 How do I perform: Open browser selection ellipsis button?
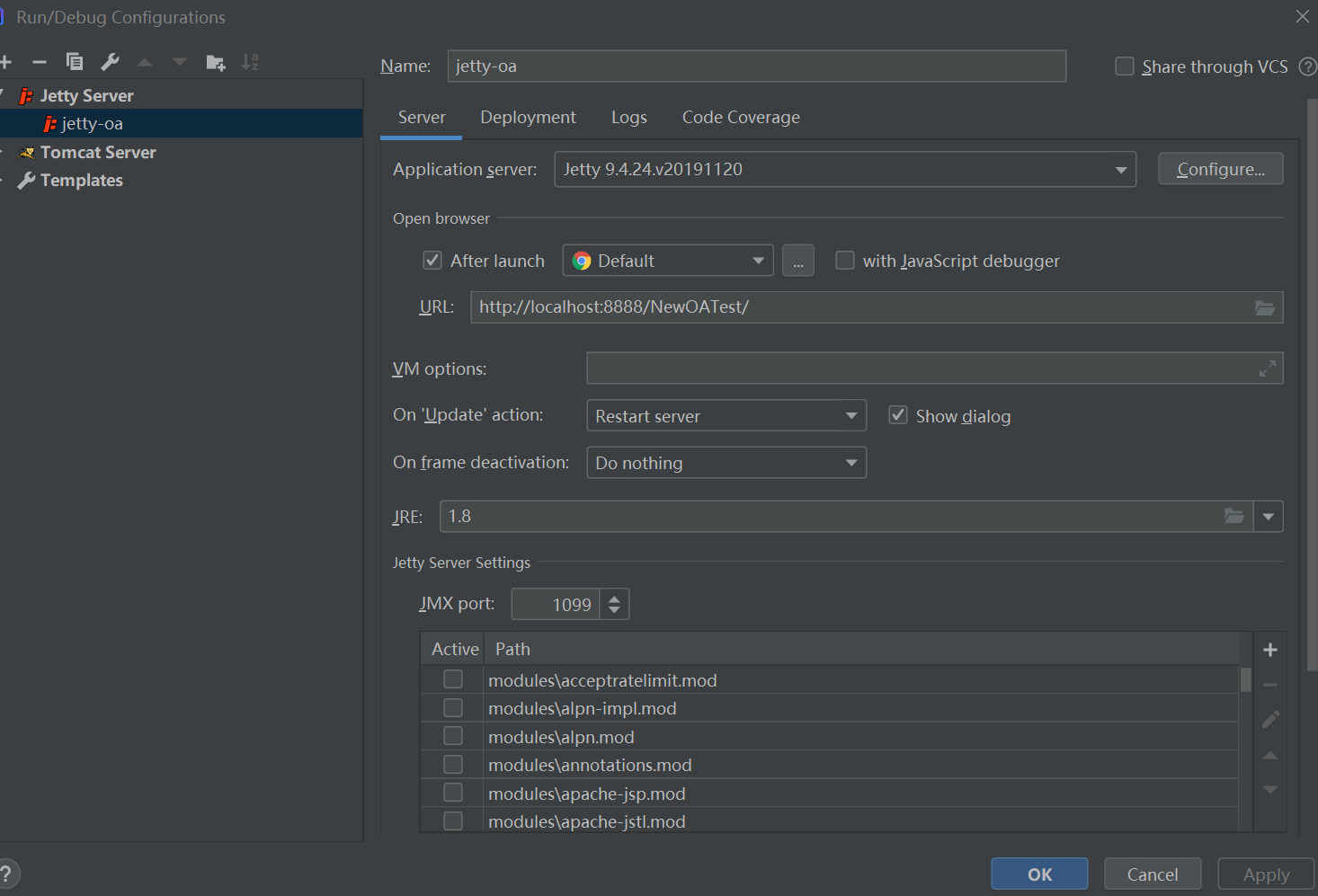tap(798, 261)
